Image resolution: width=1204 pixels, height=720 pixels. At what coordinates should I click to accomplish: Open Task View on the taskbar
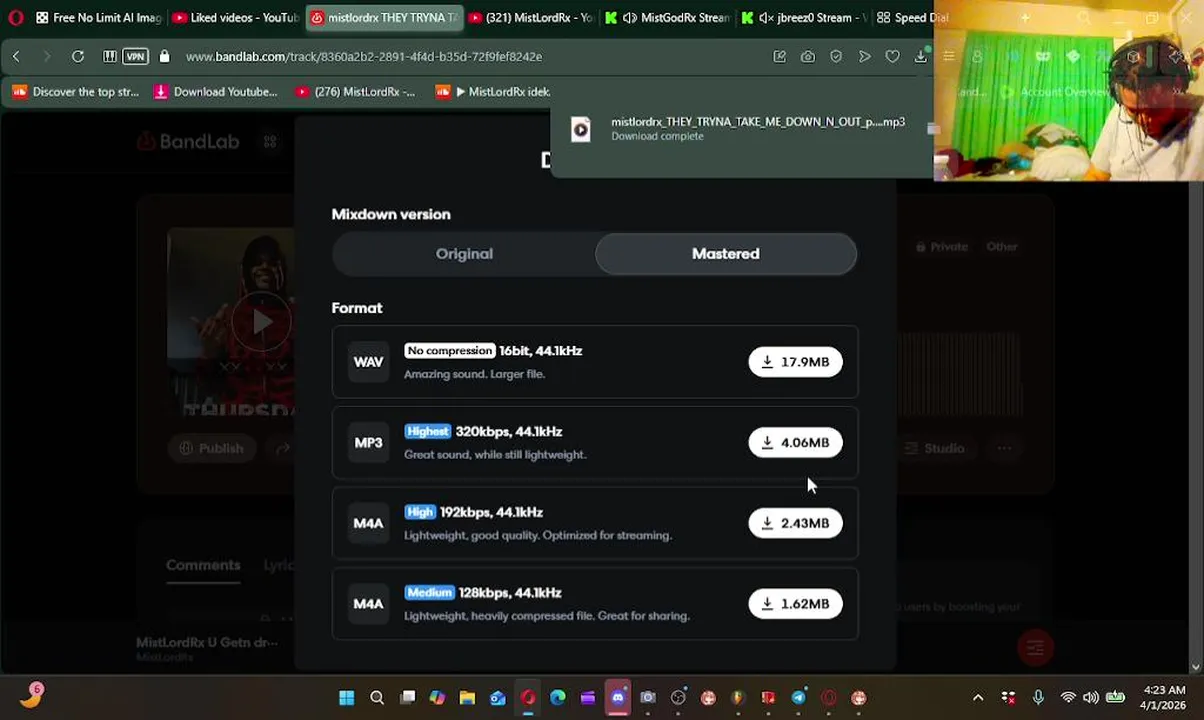pos(407,698)
